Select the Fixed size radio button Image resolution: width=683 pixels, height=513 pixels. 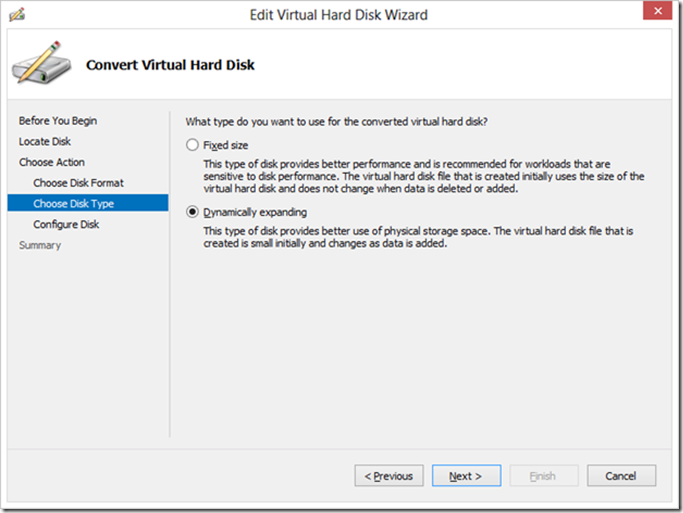coord(192,145)
